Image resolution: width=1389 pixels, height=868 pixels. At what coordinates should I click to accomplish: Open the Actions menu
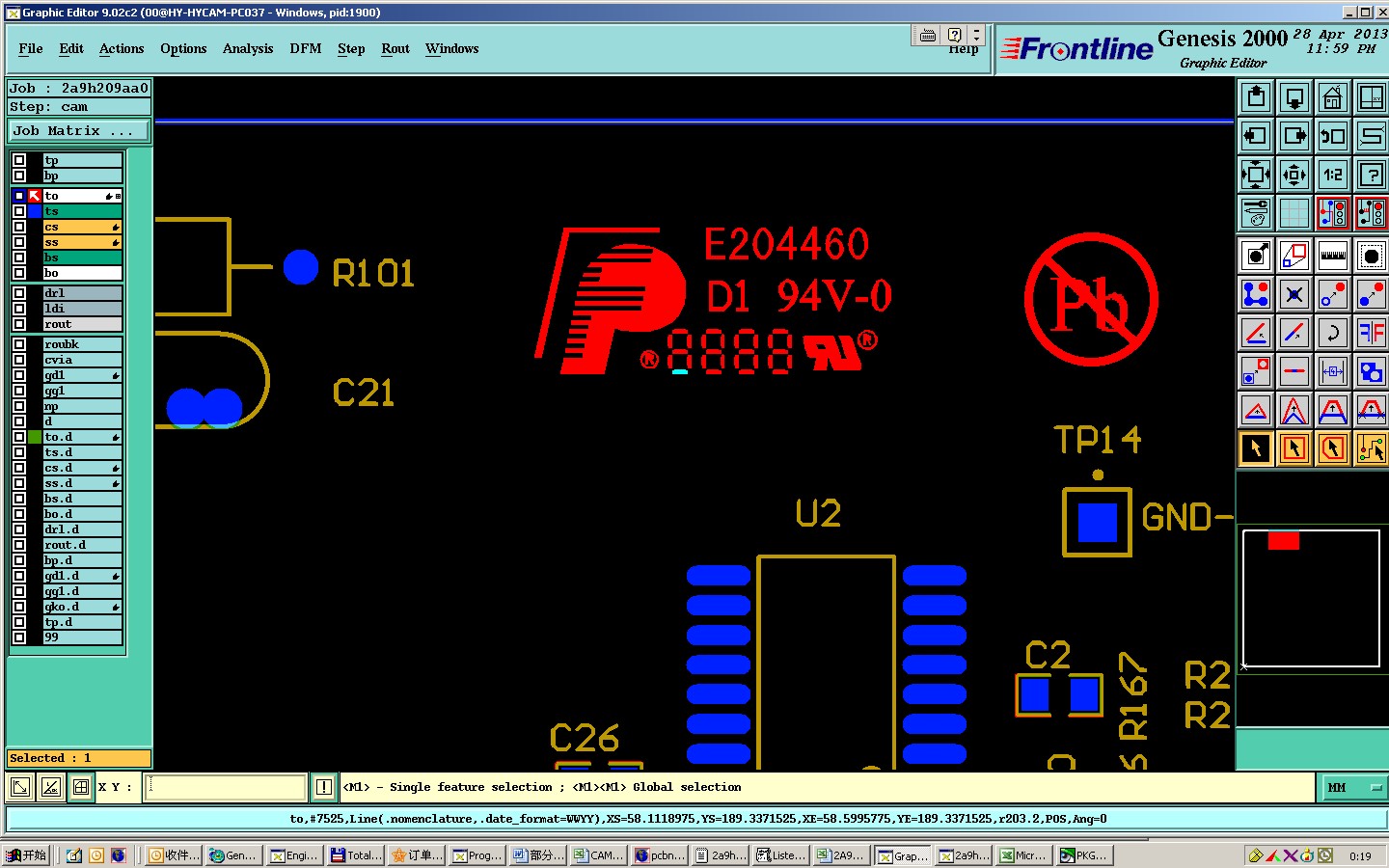coord(122,48)
